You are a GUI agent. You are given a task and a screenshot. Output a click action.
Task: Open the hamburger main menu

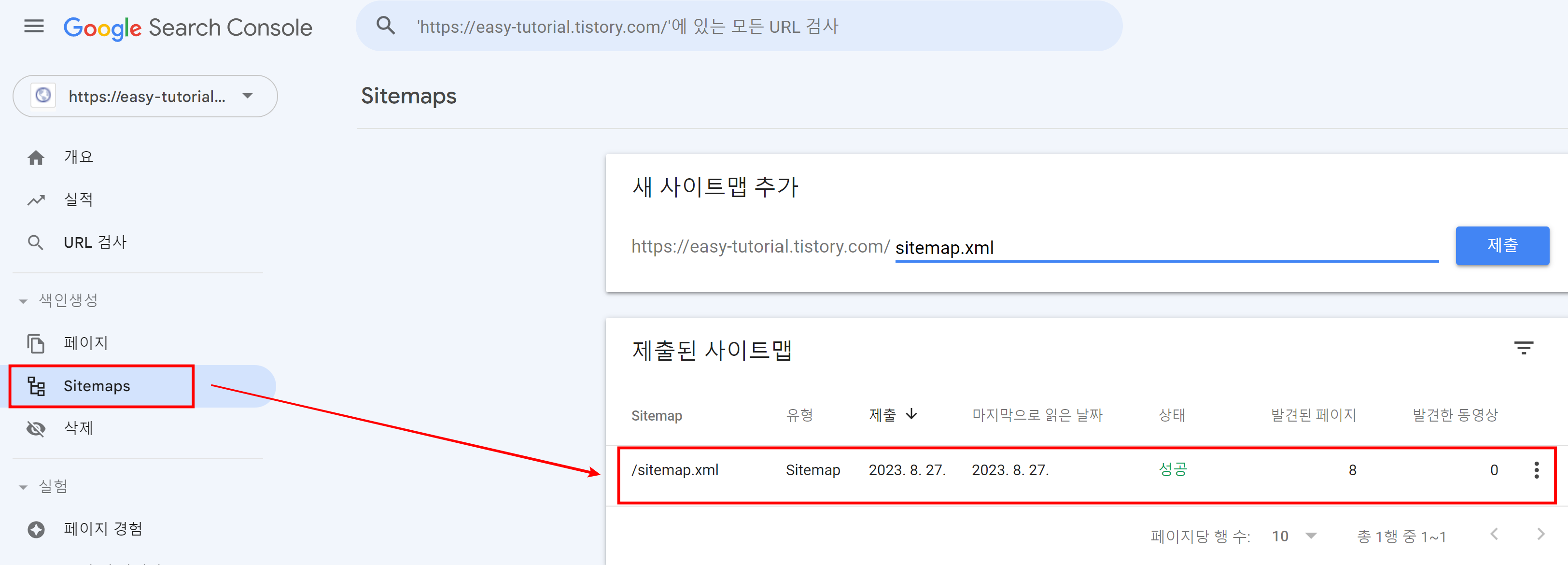[34, 26]
